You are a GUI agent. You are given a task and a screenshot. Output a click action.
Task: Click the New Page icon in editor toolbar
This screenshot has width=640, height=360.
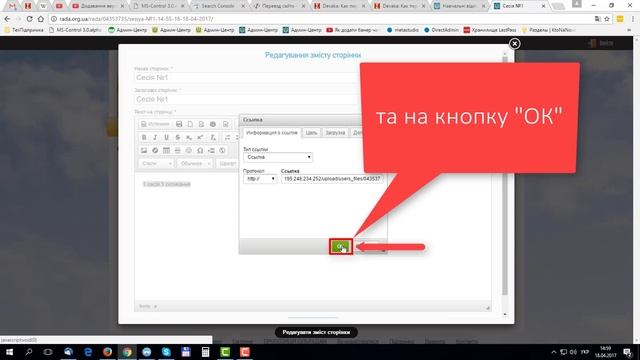[190, 124]
